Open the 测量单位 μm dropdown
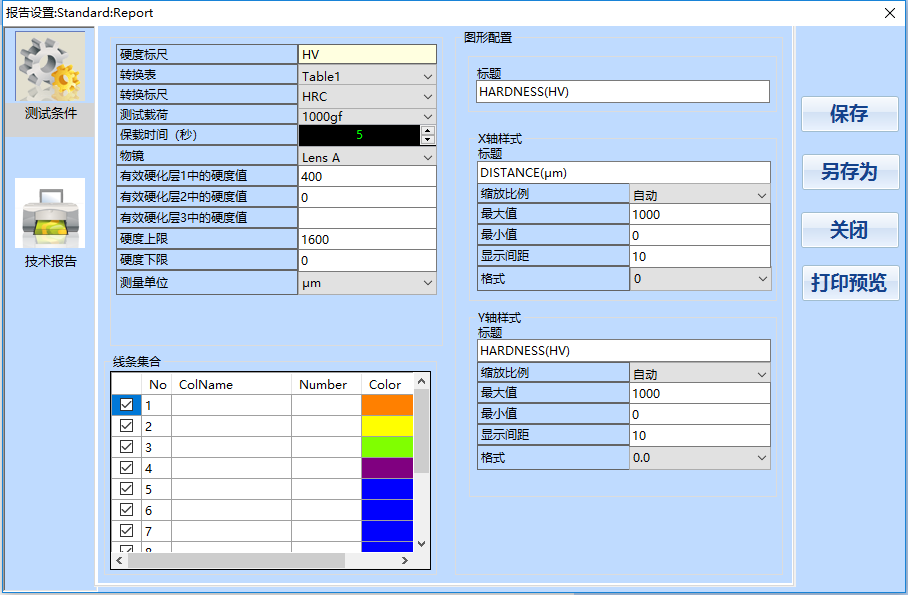This screenshot has height=595, width=908. coord(427,283)
